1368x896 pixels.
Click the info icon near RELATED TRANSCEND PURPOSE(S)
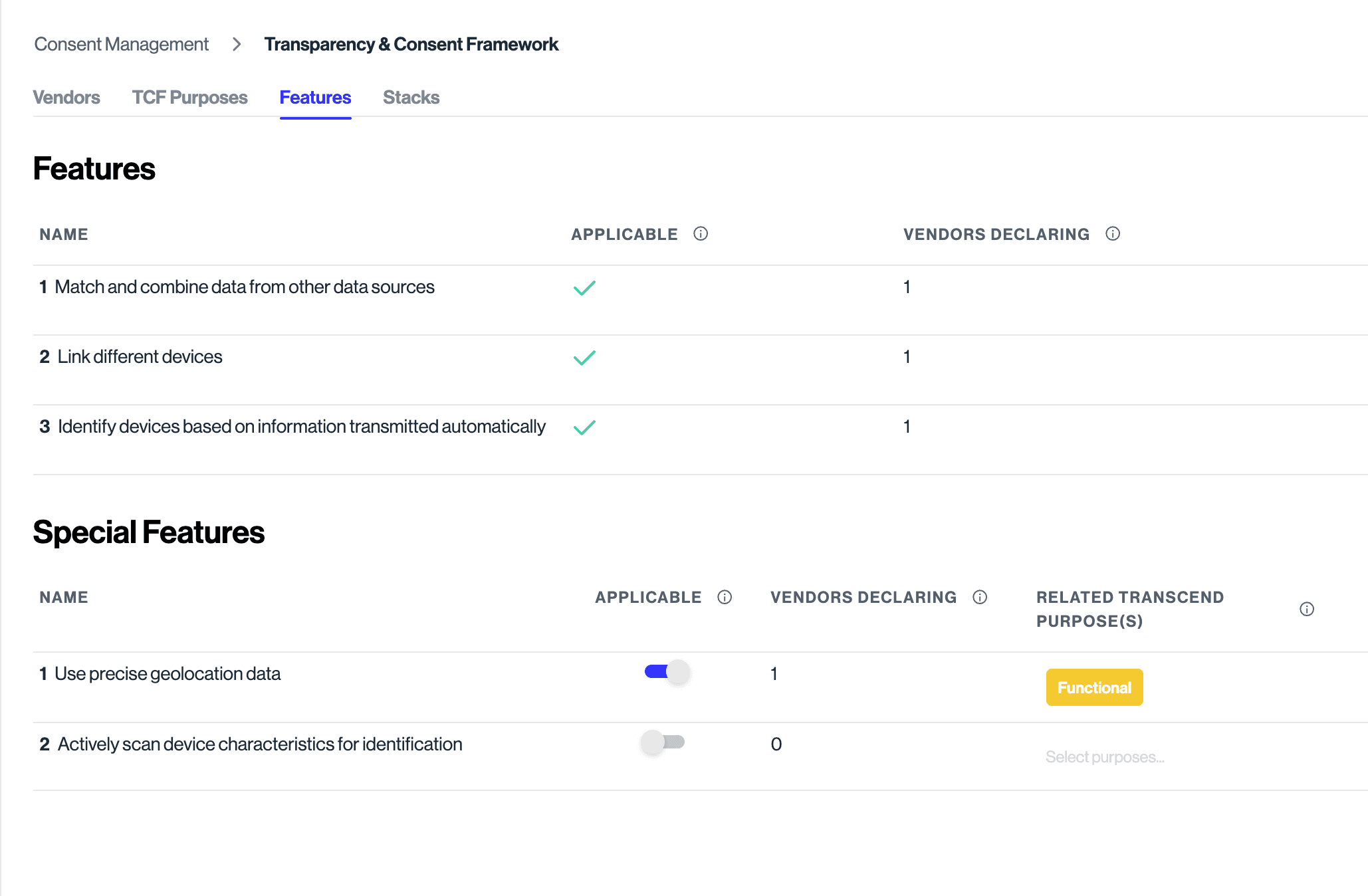[1307, 609]
